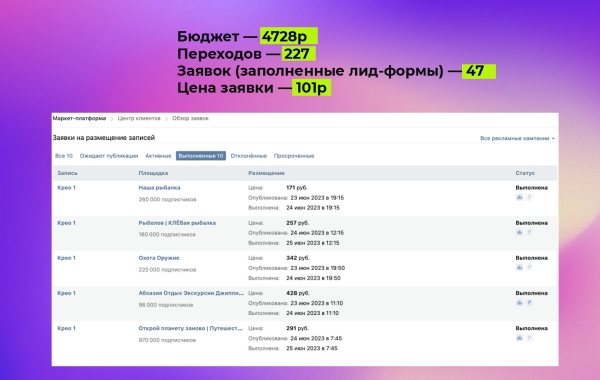
Task: Open statistics icon for Рыболов КЛЁВая рыбалка row
Action: point(519,232)
